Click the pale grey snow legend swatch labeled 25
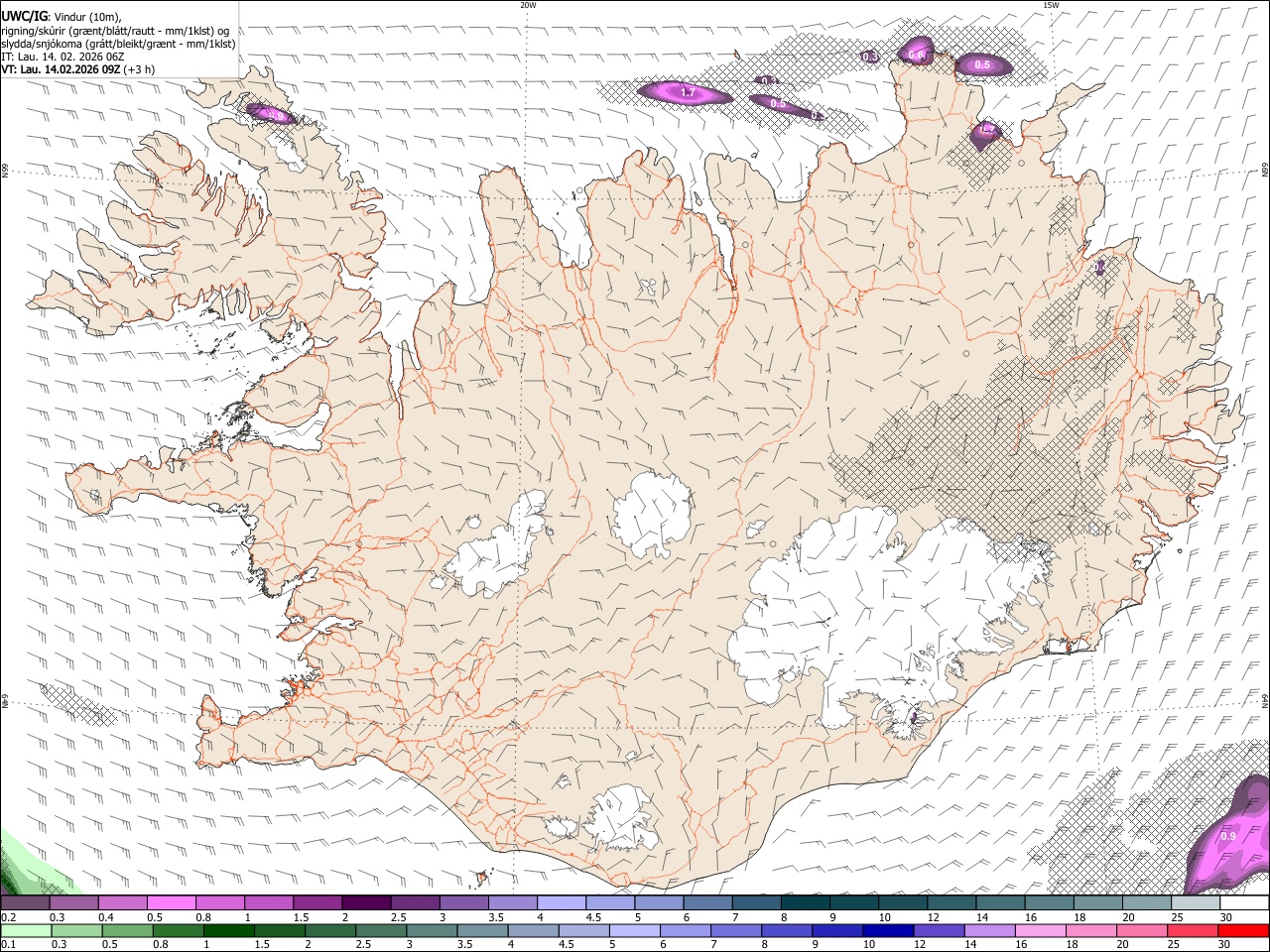The height and width of the screenshot is (952, 1270). (x=1195, y=903)
